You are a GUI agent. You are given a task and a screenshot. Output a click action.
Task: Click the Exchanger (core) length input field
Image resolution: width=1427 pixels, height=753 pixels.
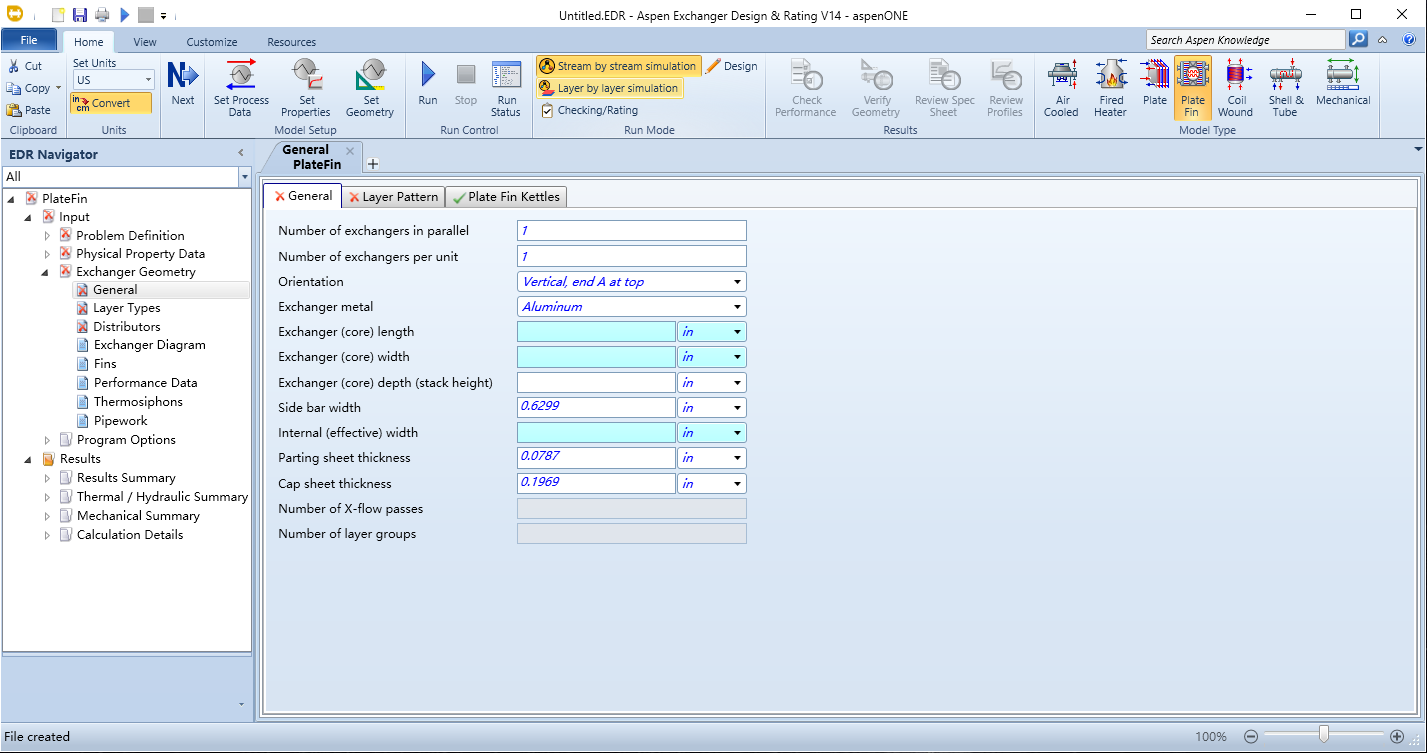pyautogui.click(x=596, y=332)
